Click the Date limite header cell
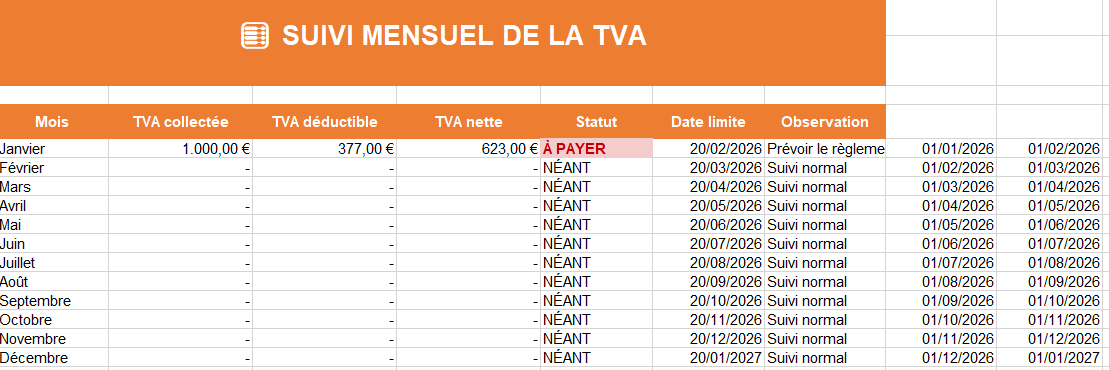 [x=708, y=122]
